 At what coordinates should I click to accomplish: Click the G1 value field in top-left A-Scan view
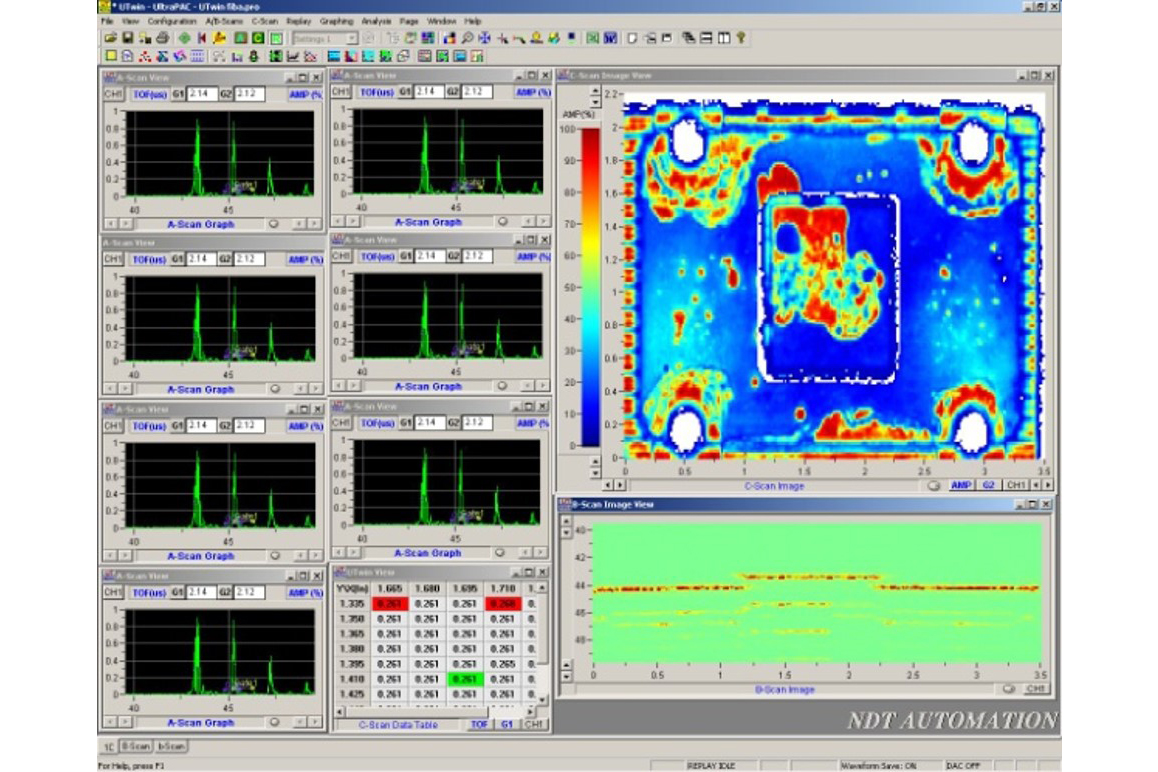click(202, 93)
